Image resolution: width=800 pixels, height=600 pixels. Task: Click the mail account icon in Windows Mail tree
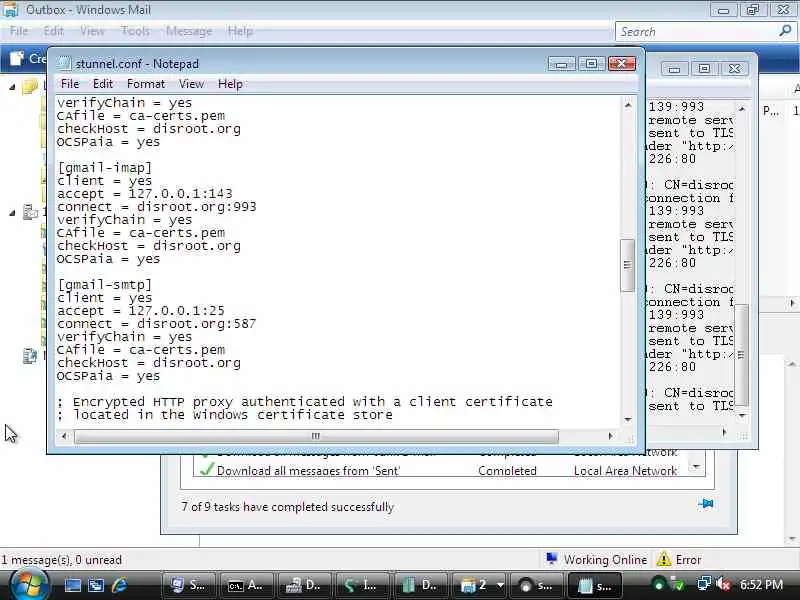click(x=30, y=212)
